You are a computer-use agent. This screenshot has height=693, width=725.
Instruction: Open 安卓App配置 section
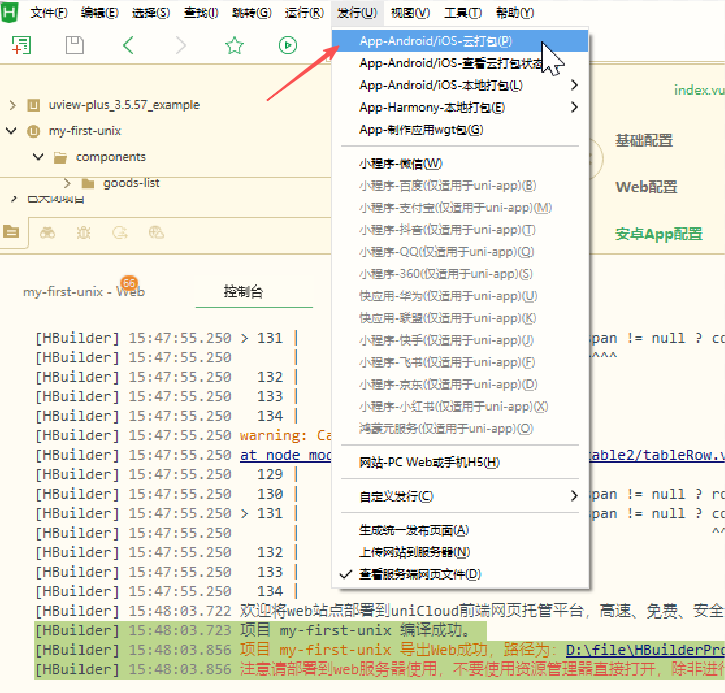659,234
